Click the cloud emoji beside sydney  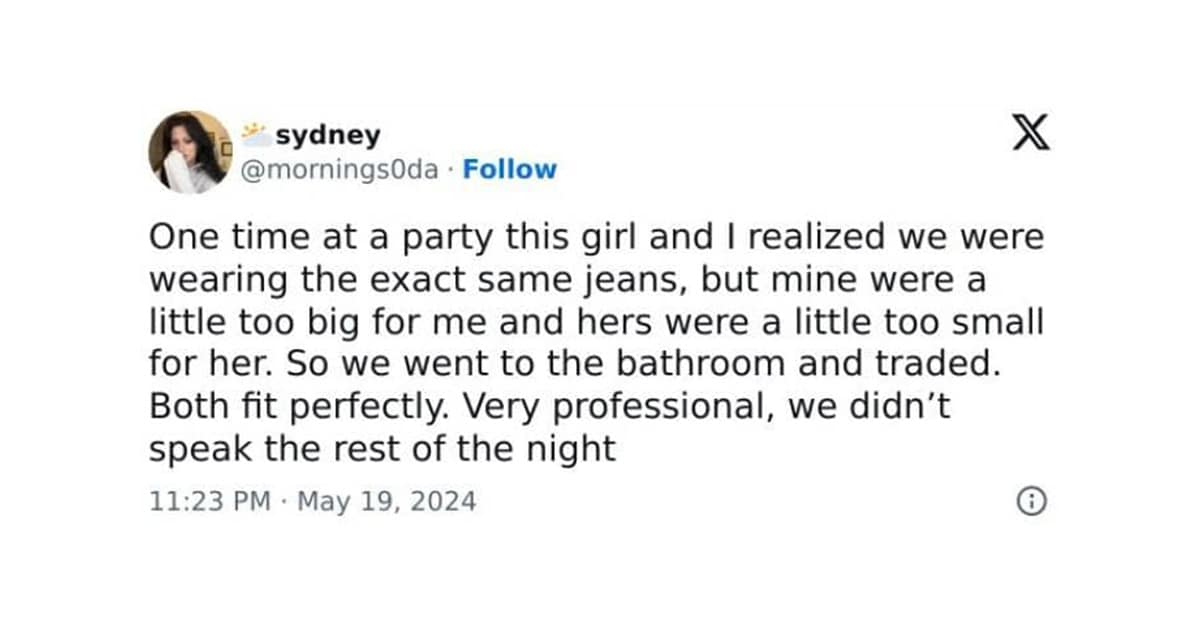pyautogui.click(x=256, y=134)
